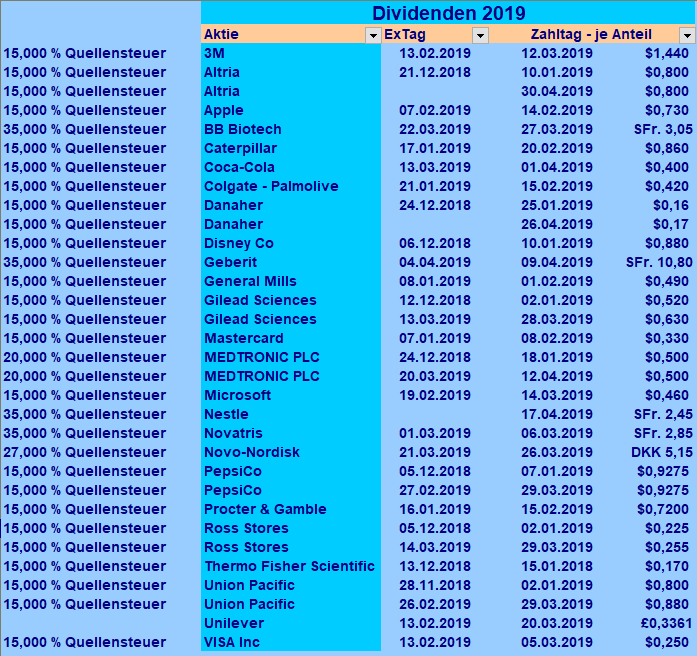Select Quellensteuer cell in BB Biotech row
Screen dimensions: 697x656
coord(84,129)
